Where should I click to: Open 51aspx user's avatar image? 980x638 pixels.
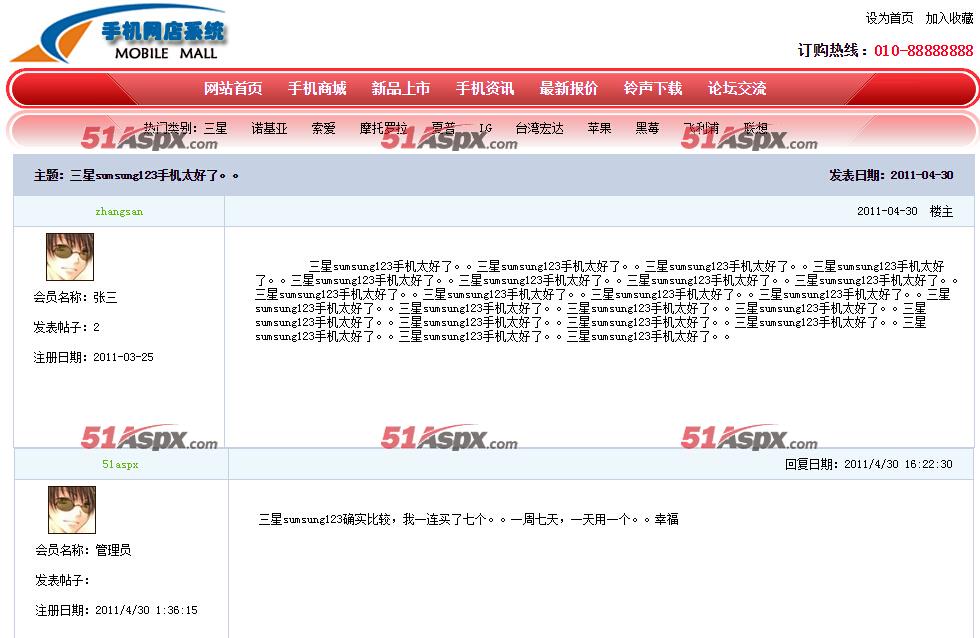click(x=72, y=510)
